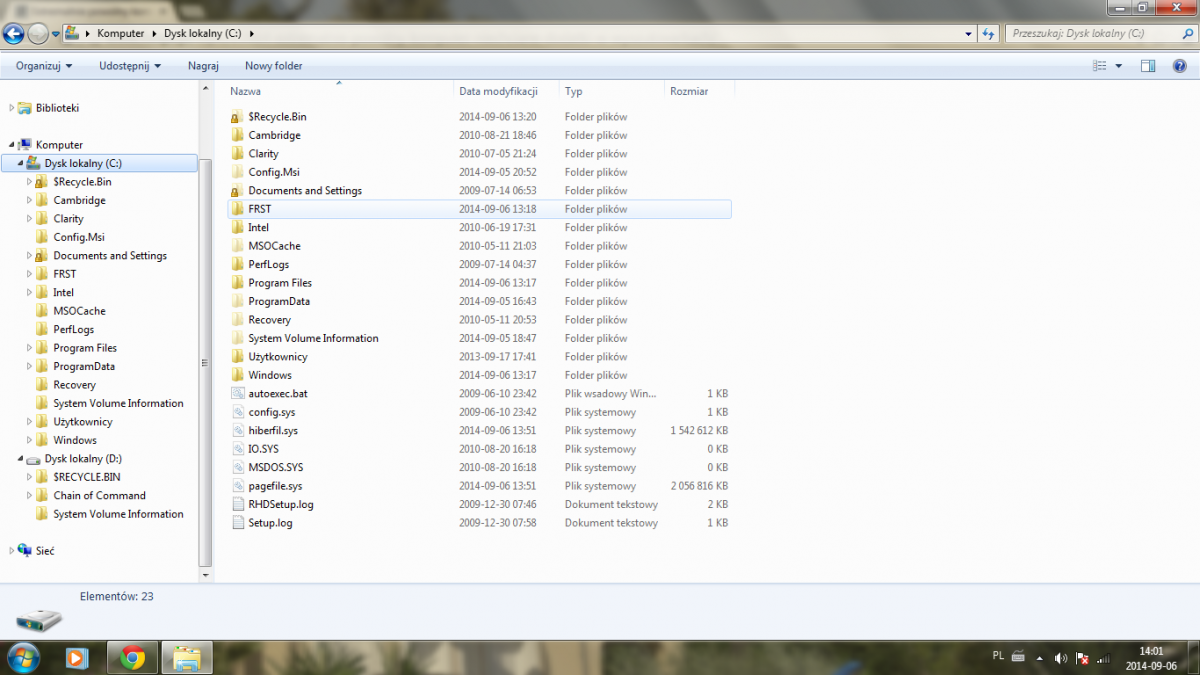The image size is (1200, 675).
Task: Collapse the Komputer tree node
Action: tap(12, 145)
